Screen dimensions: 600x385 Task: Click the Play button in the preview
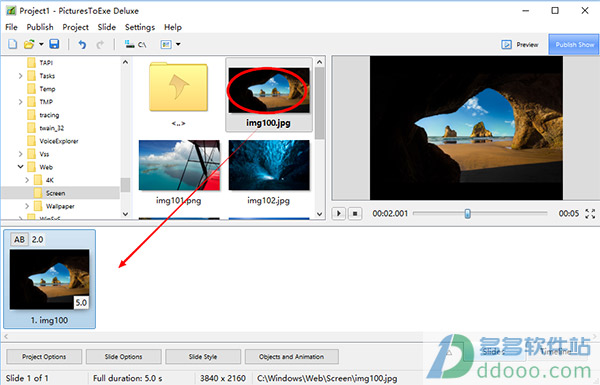(x=339, y=213)
